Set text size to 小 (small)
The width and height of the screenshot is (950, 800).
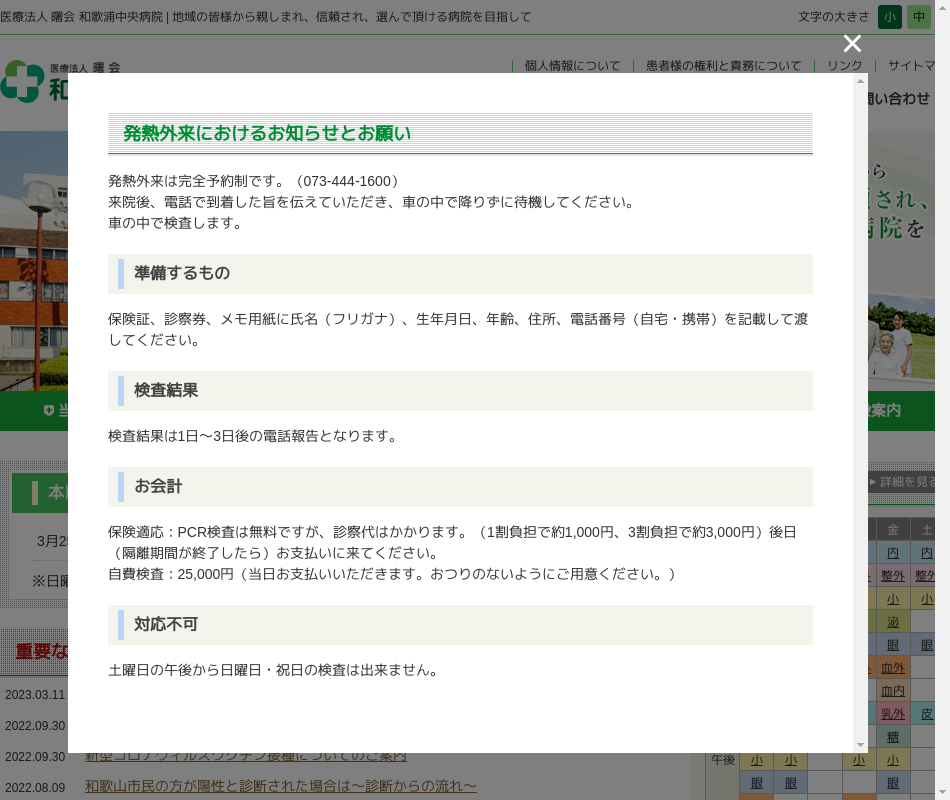[x=889, y=17]
